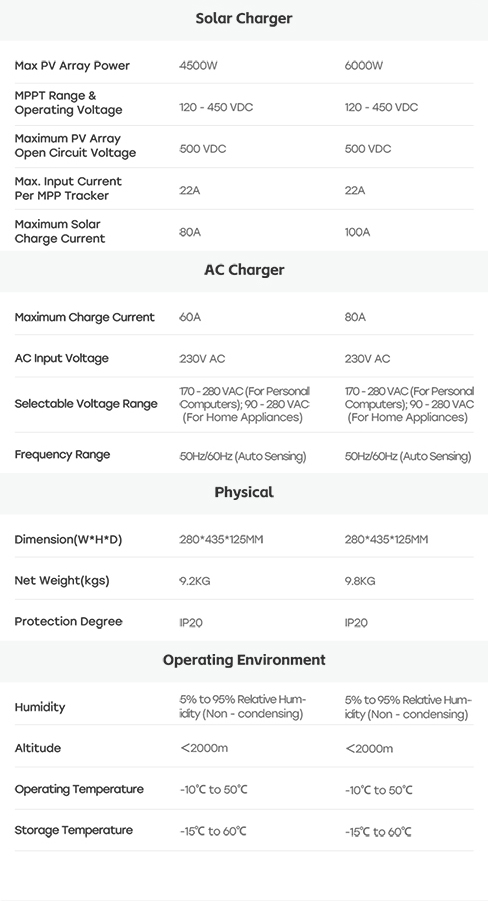Select the 4500W PV array power value

pos(198,66)
